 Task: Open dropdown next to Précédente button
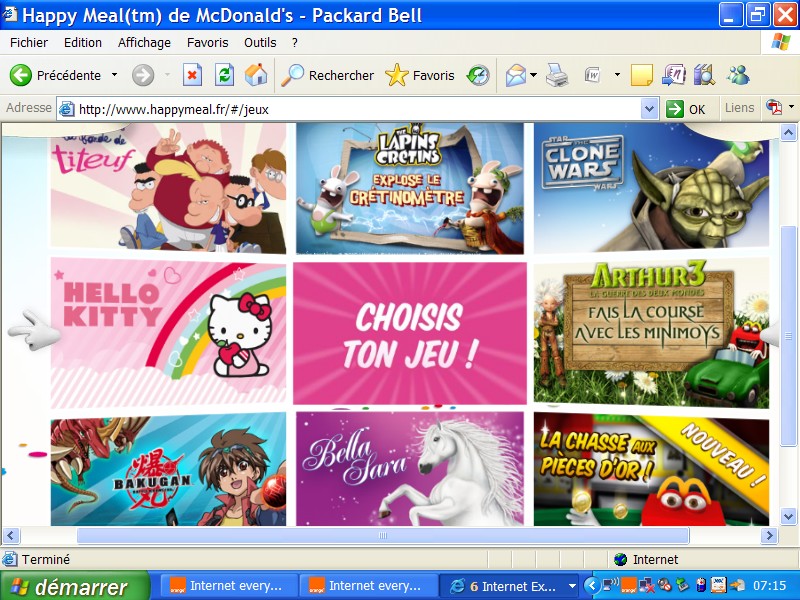(114, 75)
